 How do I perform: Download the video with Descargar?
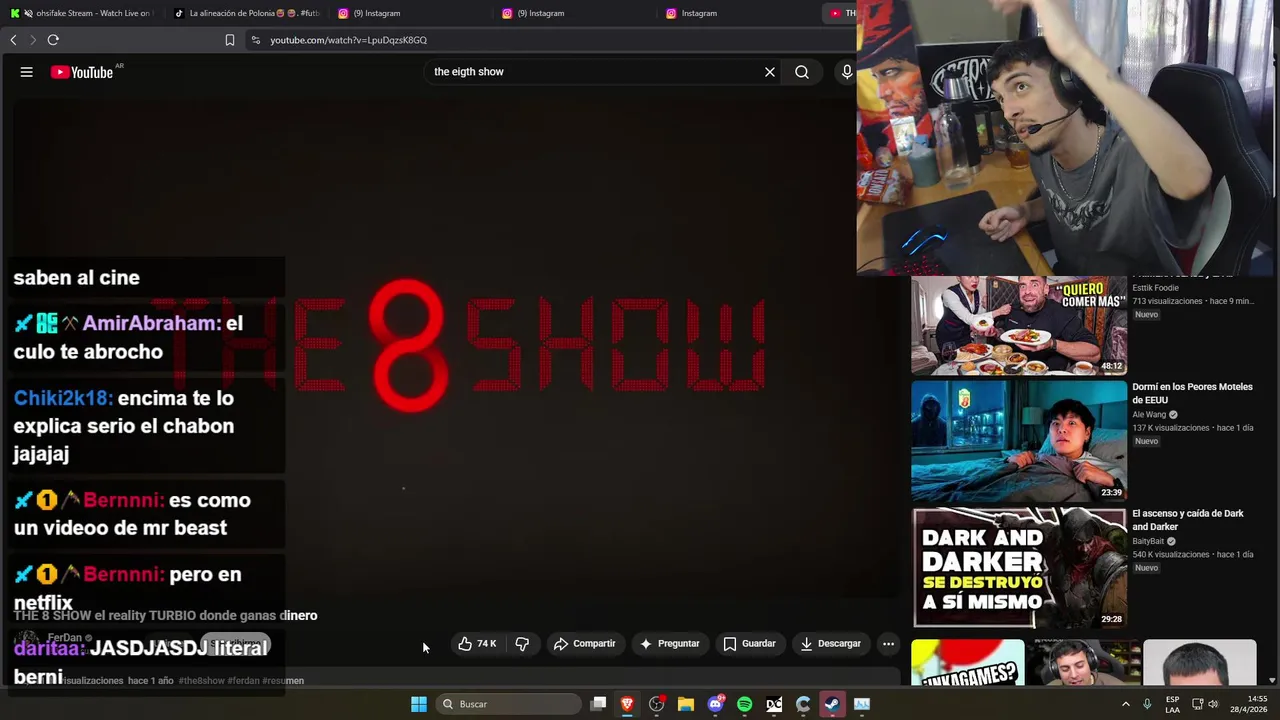coord(830,644)
